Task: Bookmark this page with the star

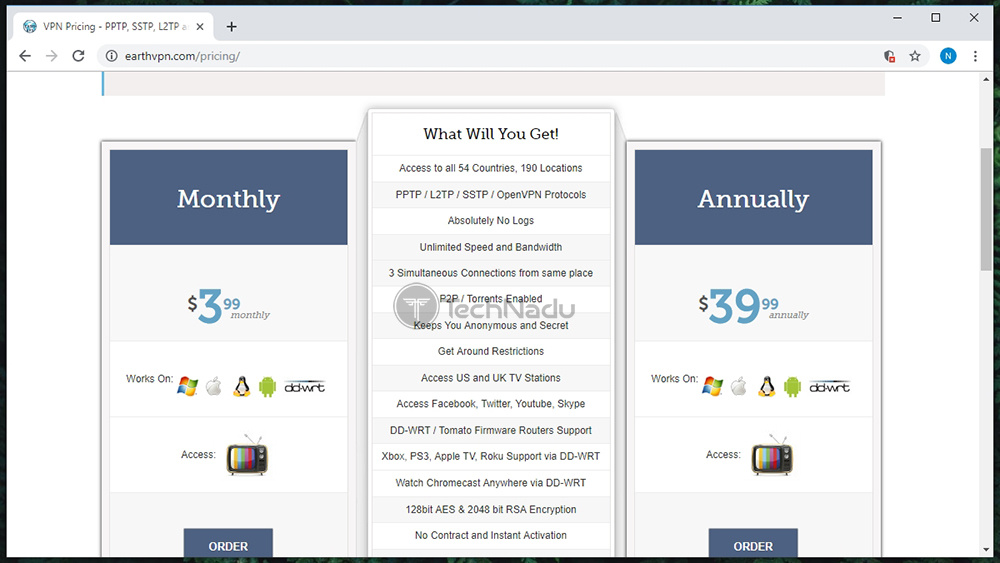Action: click(915, 56)
